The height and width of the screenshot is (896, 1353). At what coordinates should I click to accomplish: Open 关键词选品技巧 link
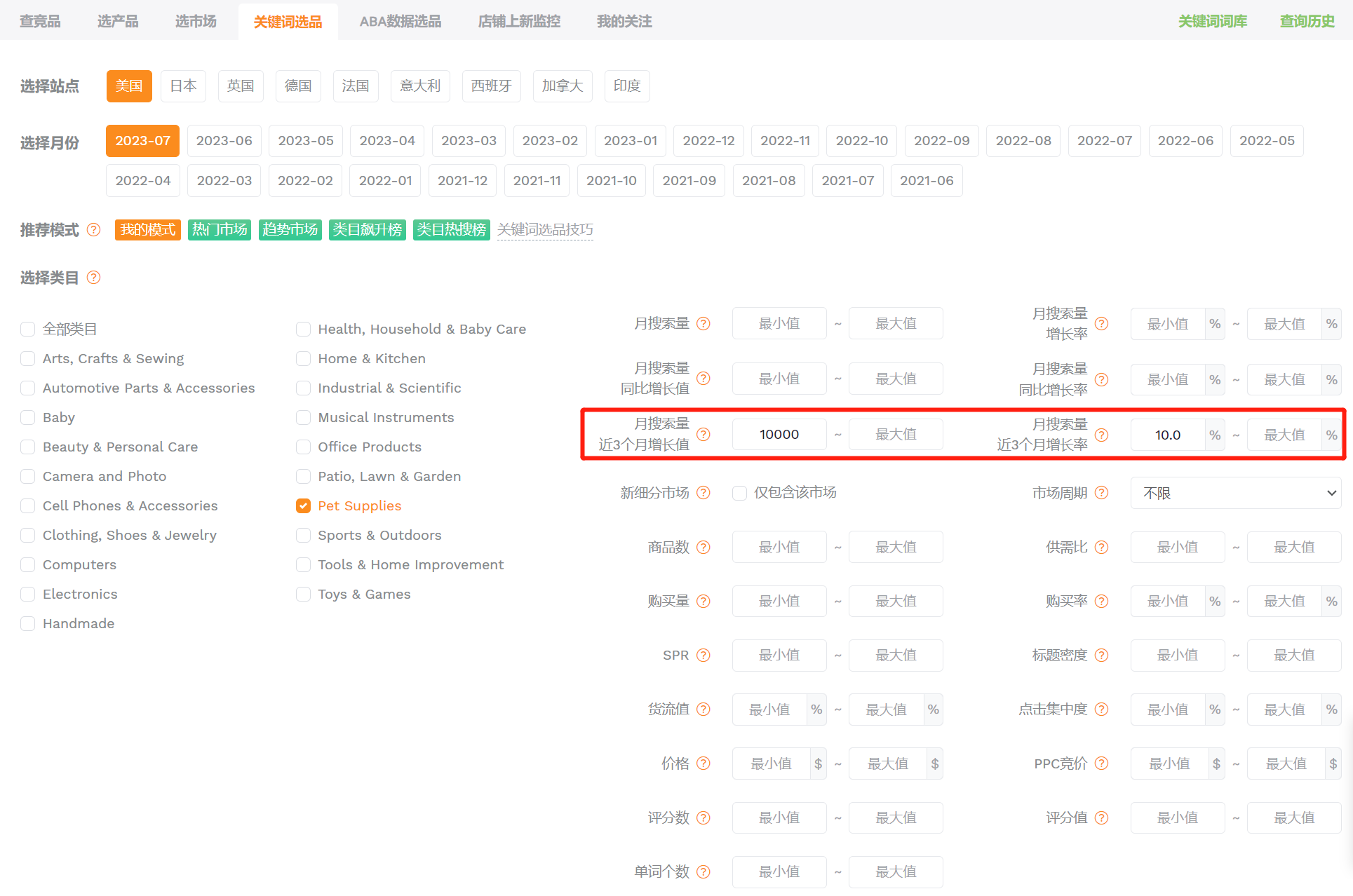tap(545, 230)
